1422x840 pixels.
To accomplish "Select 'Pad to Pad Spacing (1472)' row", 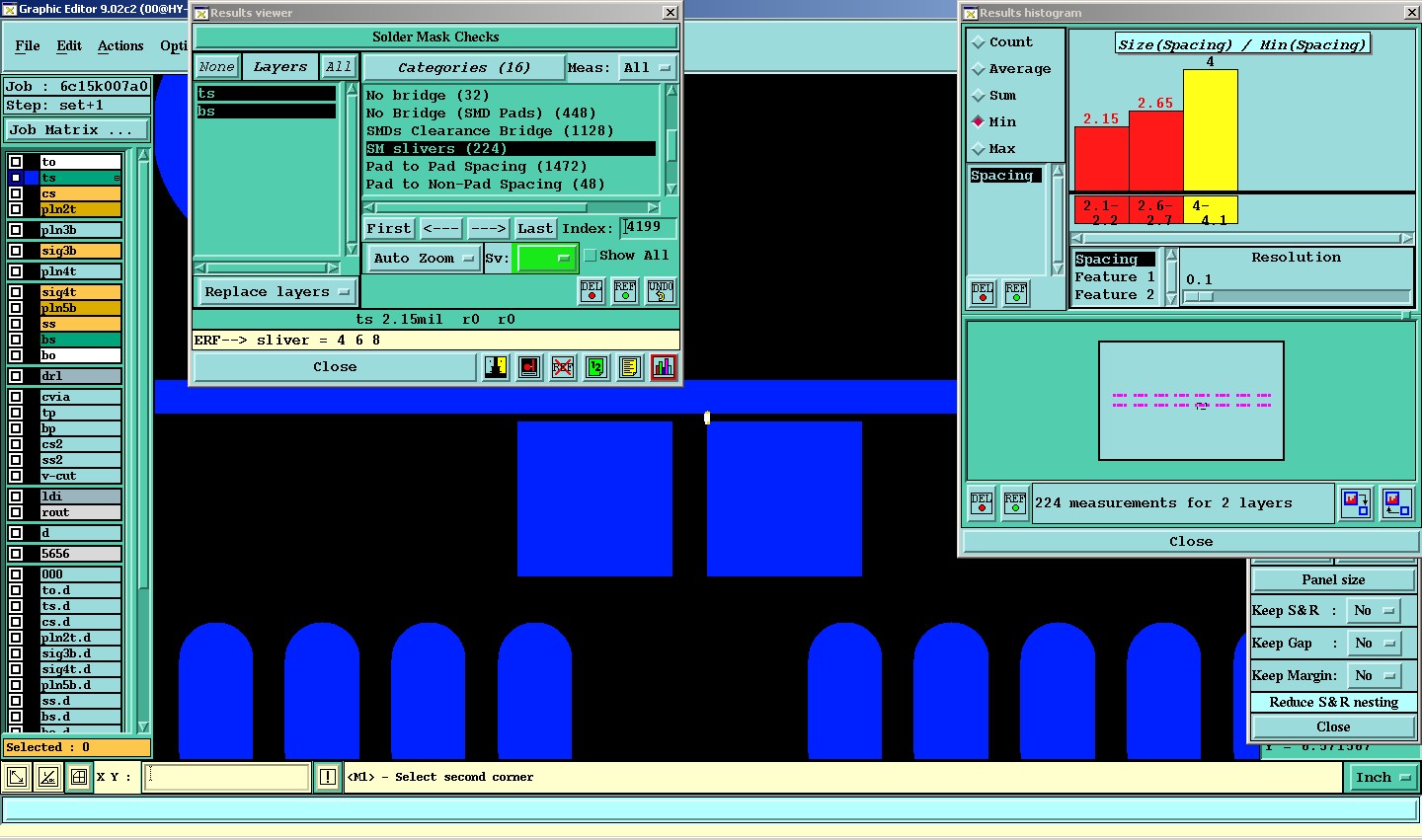I will tap(511, 167).
